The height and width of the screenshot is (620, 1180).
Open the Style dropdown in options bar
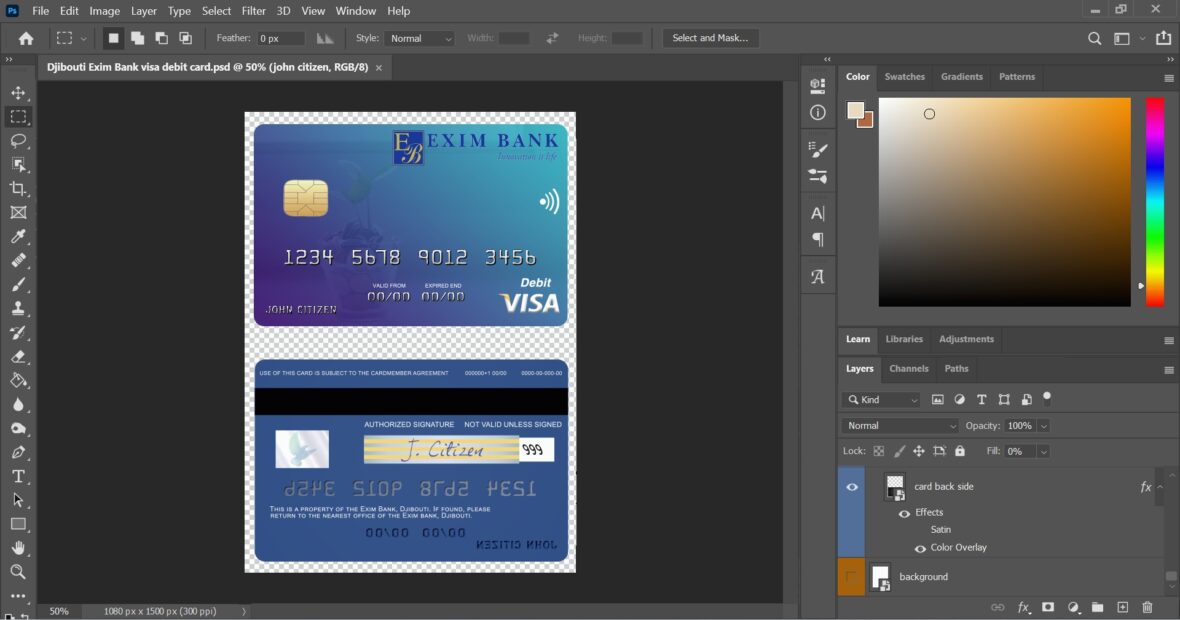click(x=419, y=38)
